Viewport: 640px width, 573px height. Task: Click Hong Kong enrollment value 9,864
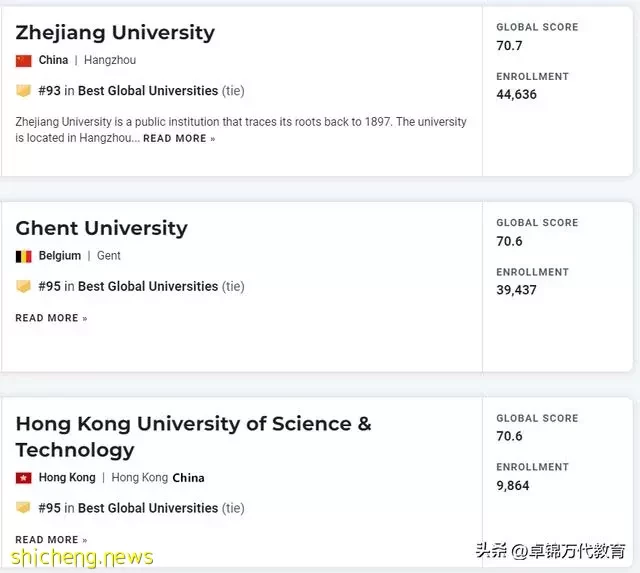(x=512, y=486)
